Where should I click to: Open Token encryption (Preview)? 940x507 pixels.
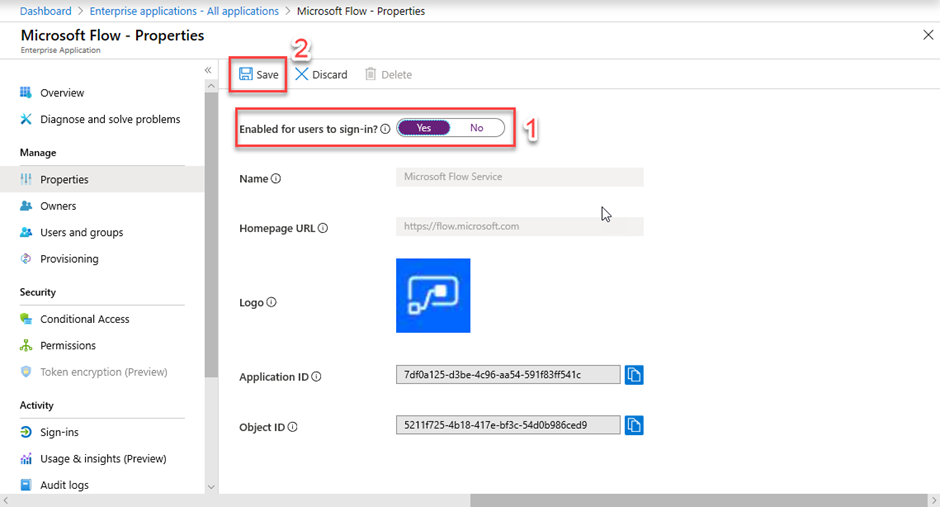tap(102, 372)
